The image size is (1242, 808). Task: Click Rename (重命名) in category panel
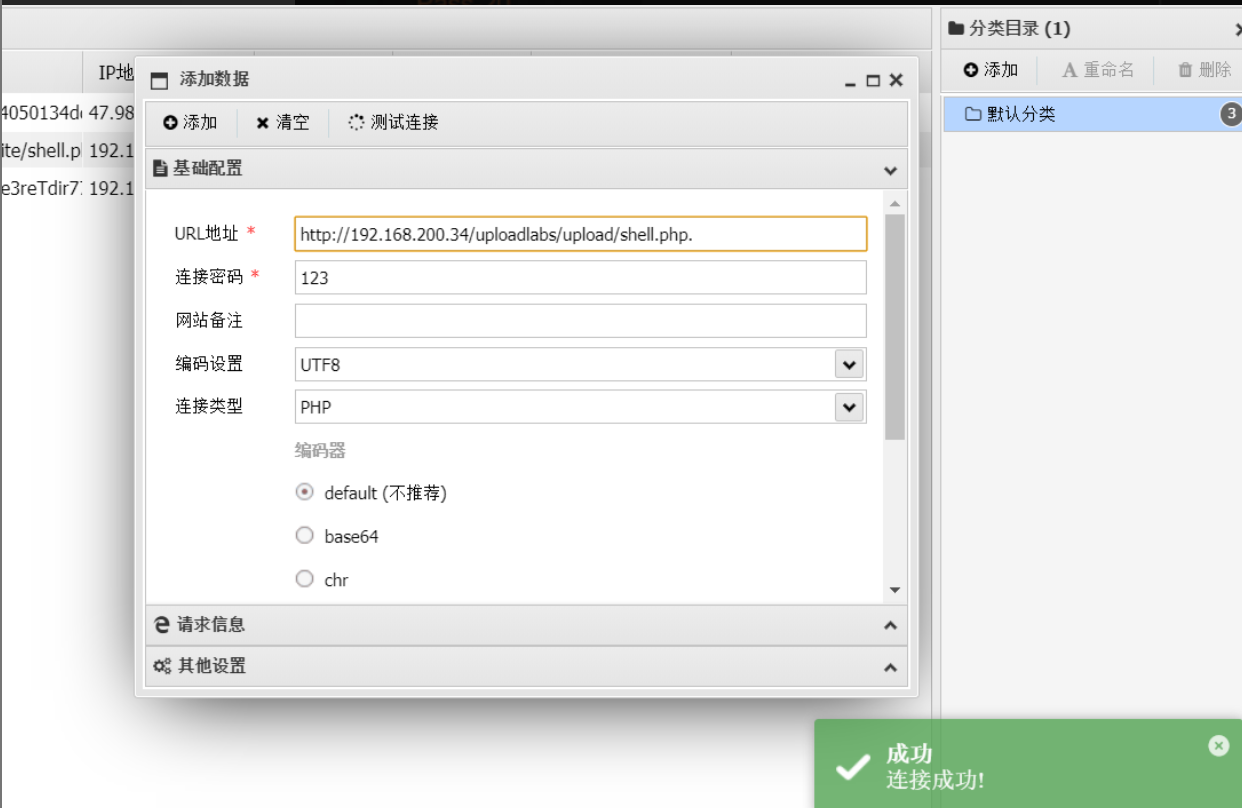click(1098, 70)
